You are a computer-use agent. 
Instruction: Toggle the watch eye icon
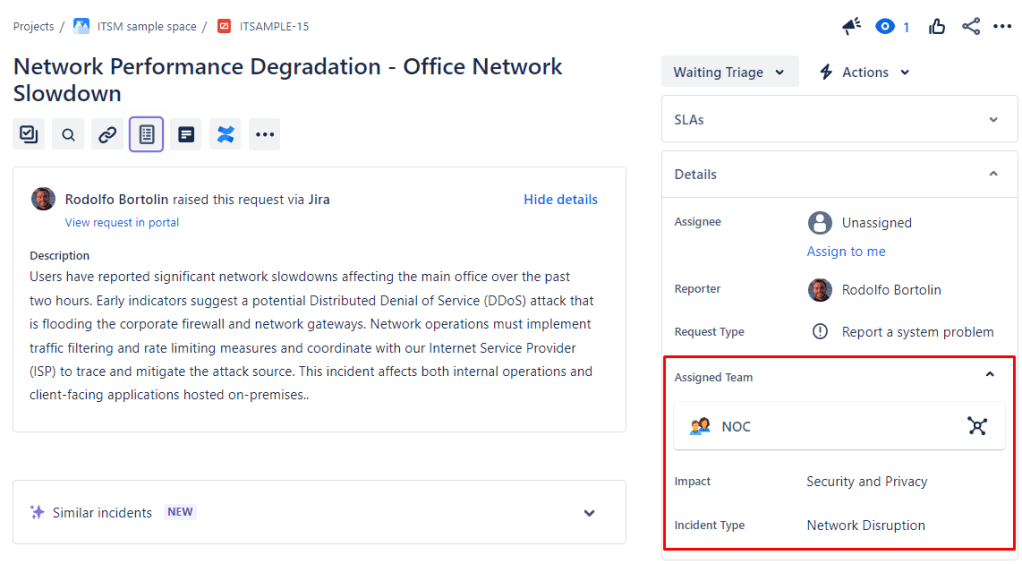(885, 27)
